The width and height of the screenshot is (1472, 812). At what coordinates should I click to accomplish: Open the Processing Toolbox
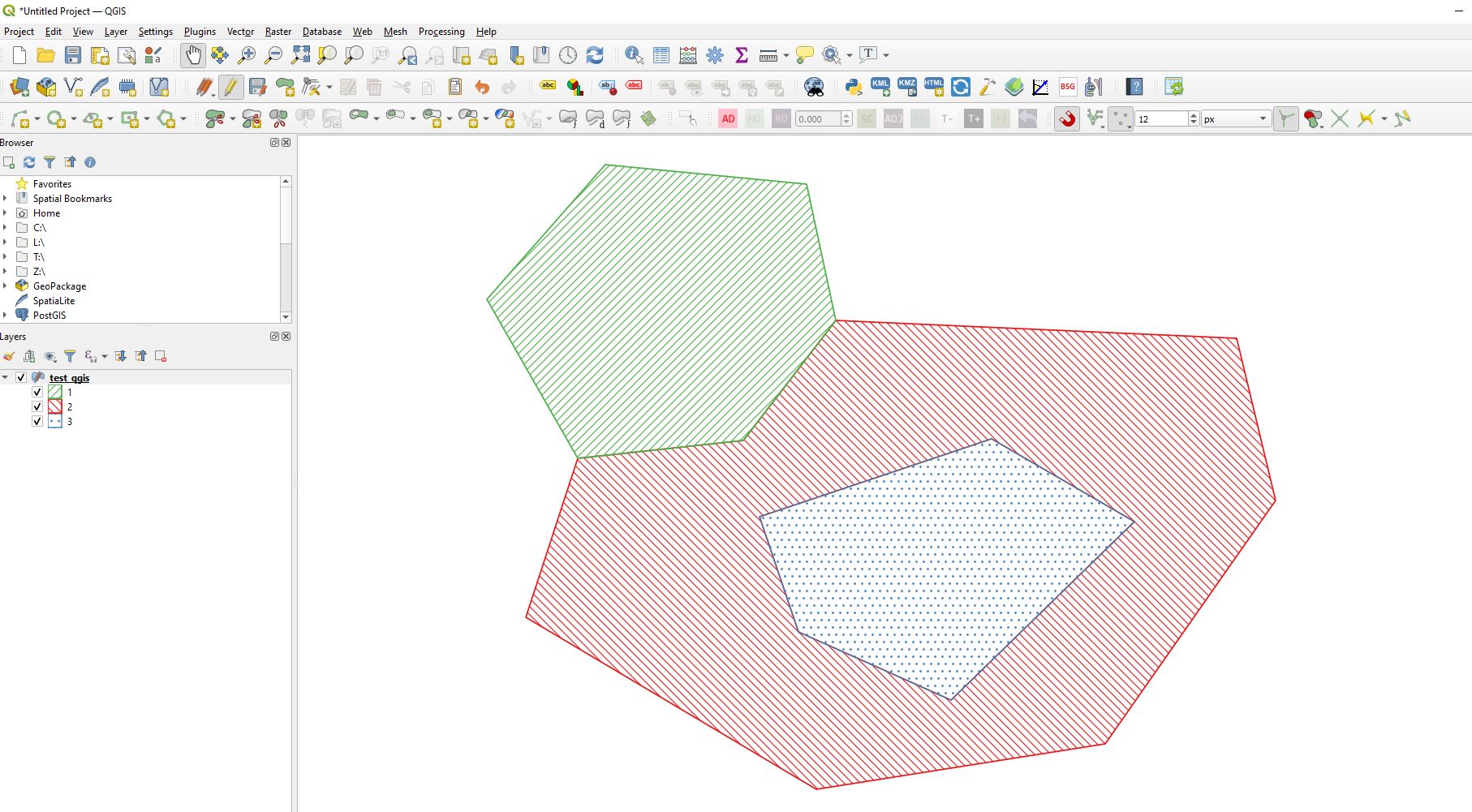tap(713, 54)
